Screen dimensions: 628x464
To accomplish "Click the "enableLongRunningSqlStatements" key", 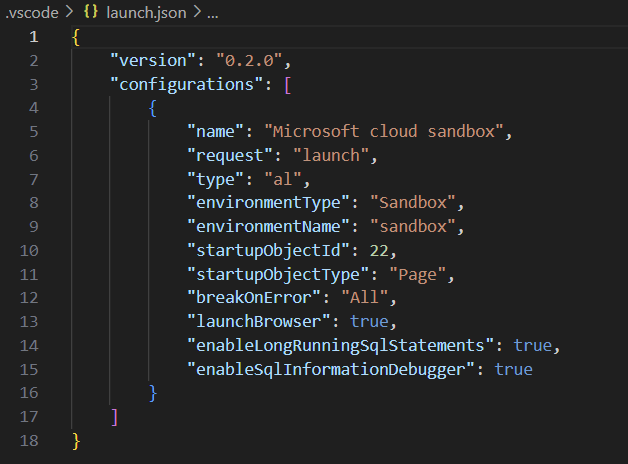I will pyautogui.click(x=340, y=345).
